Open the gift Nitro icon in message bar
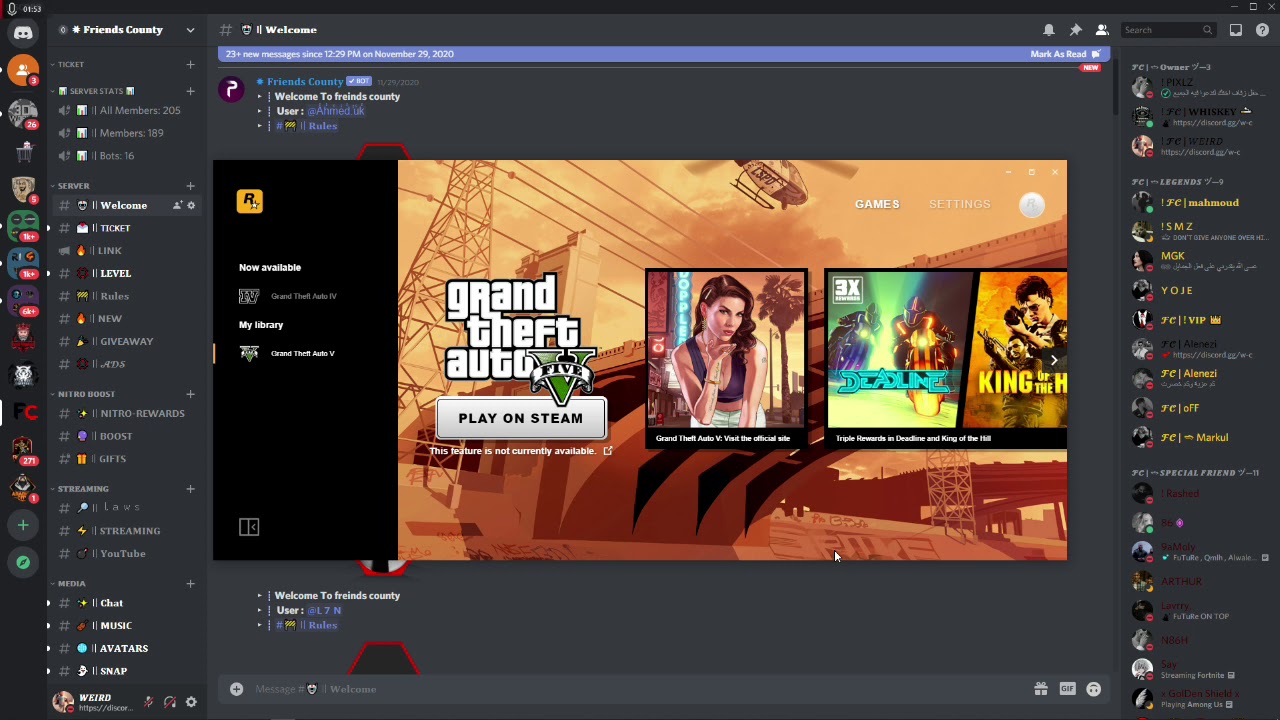Image resolution: width=1280 pixels, height=720 pixels. [x=1041, y=689]
